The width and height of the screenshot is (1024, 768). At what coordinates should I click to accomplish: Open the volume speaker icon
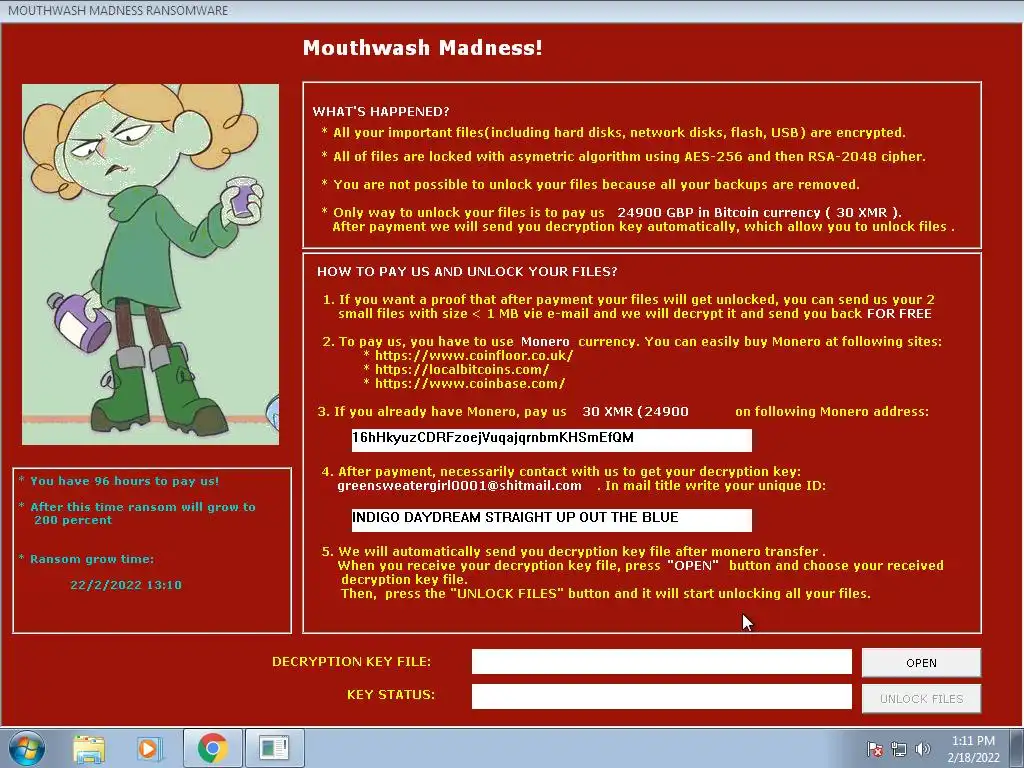pos(922,749)
